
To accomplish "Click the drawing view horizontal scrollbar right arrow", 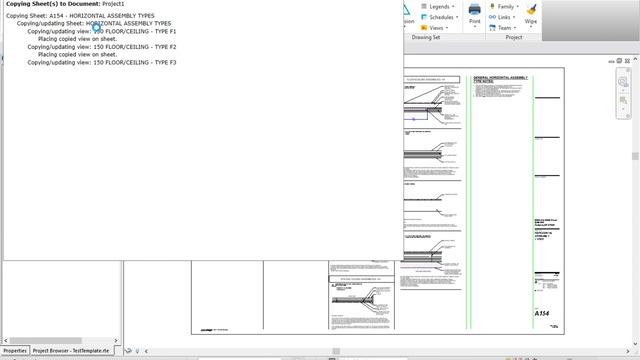I will pos(628,351).
